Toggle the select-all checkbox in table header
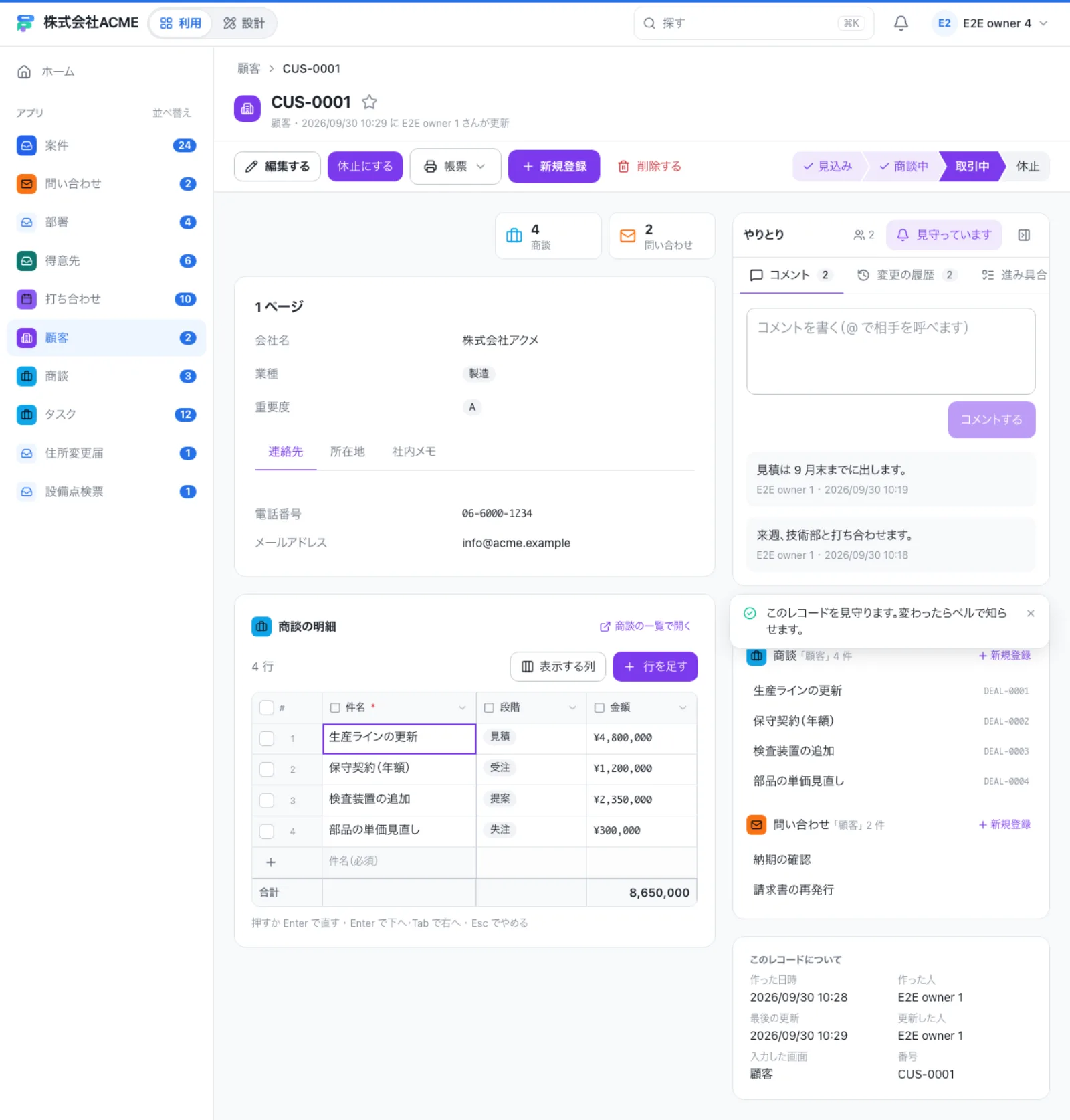This screenshot has height=1120, width=1070. click(x=266, y=707)
